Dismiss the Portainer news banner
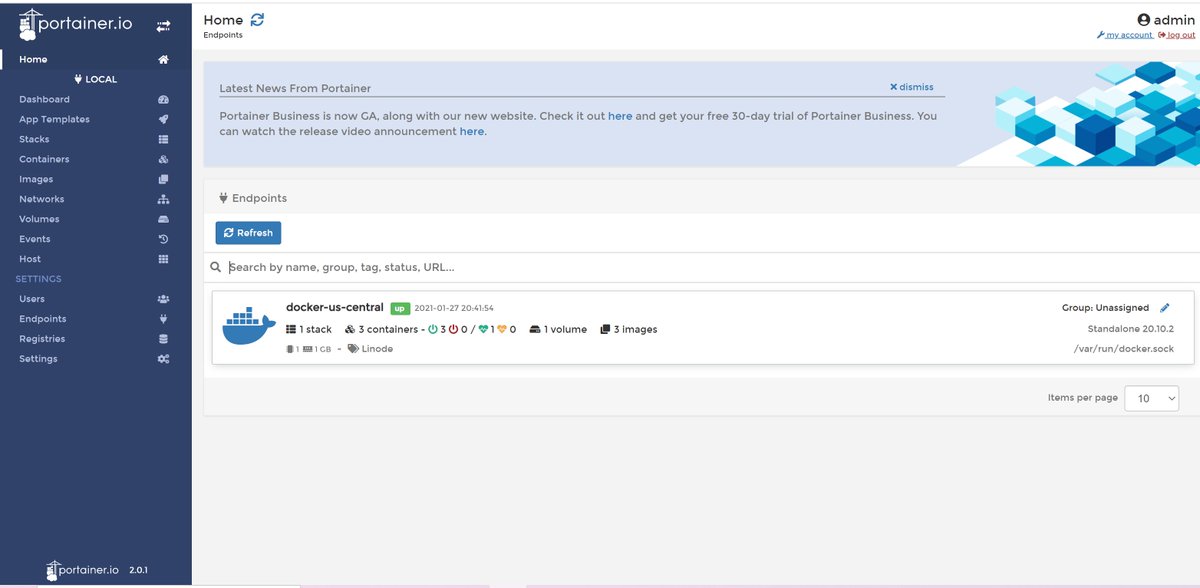Screen dimensions: 1200x588 click(x=912, y=87)
